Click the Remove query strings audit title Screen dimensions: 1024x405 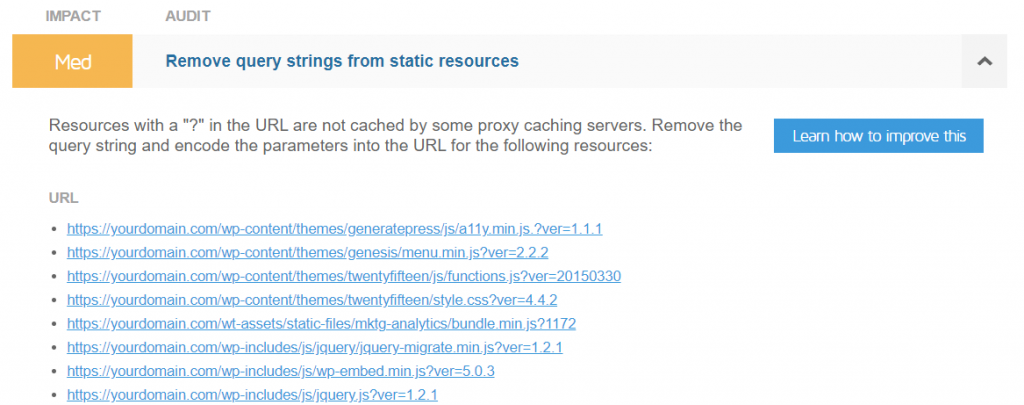(342, 61)
